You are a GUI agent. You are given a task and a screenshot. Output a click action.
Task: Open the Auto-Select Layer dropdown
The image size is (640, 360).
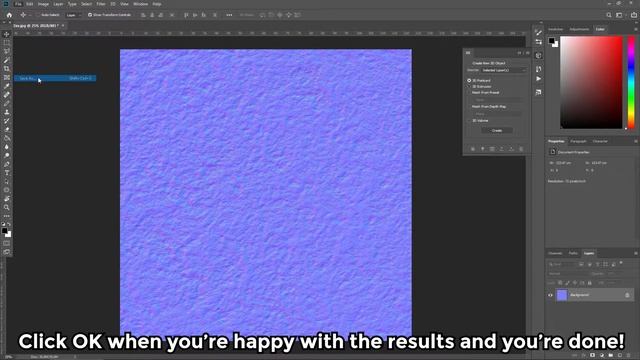73,15
